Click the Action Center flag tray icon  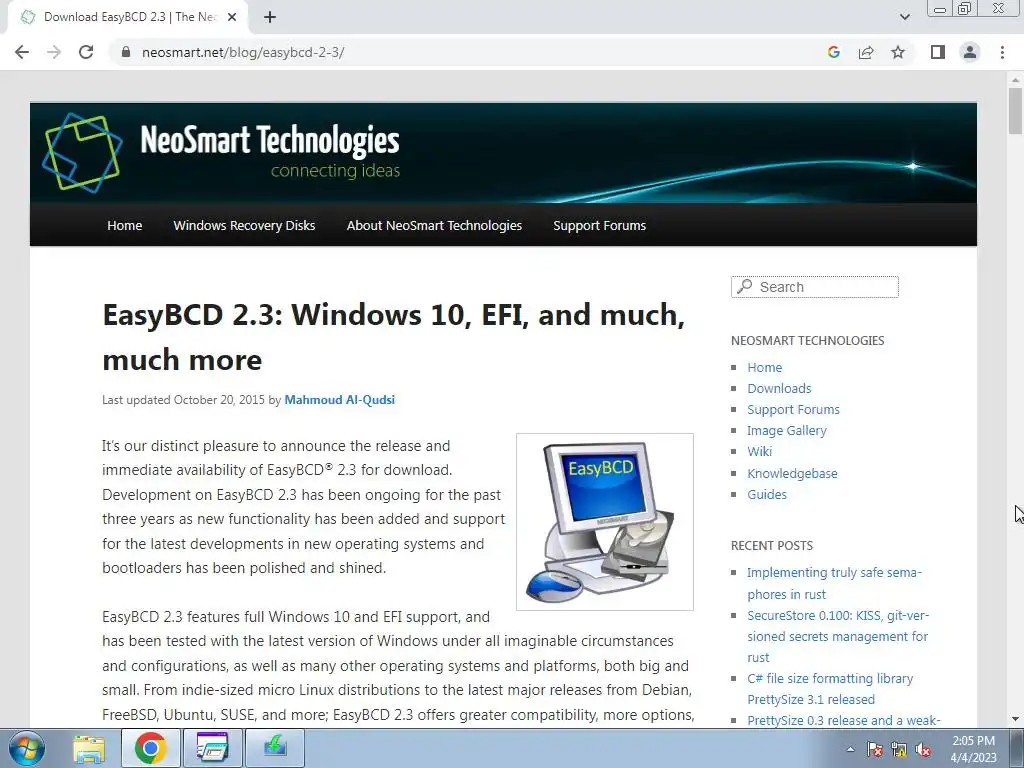875,750
